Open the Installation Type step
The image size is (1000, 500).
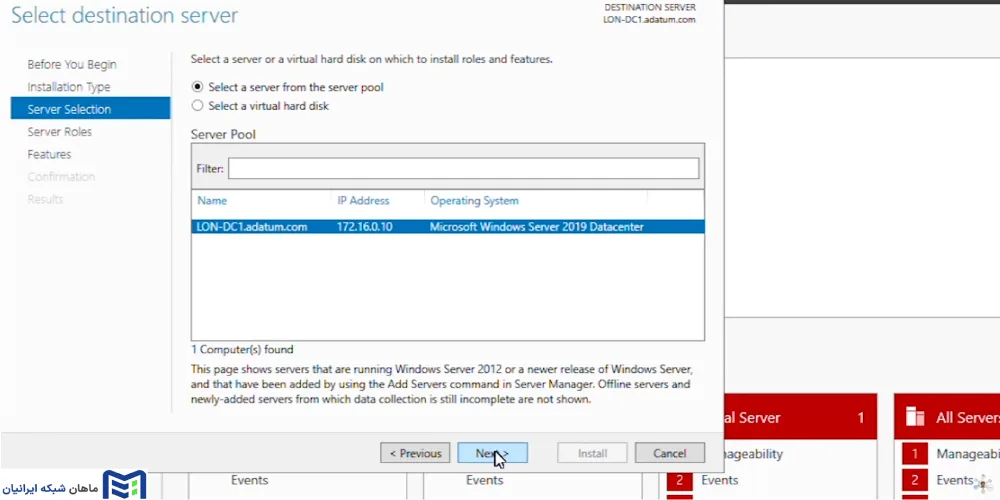click(x=69, y=87)
